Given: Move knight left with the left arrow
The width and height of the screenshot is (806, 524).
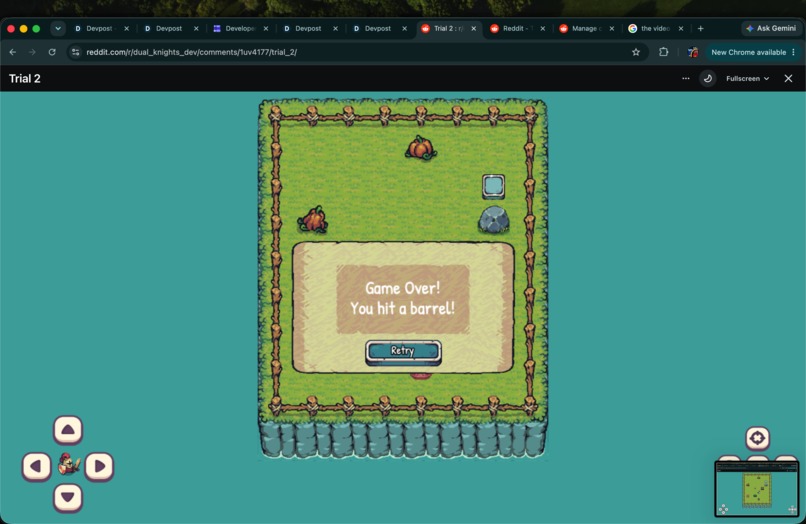Looking at the screenshot, I should pos(36,466).
